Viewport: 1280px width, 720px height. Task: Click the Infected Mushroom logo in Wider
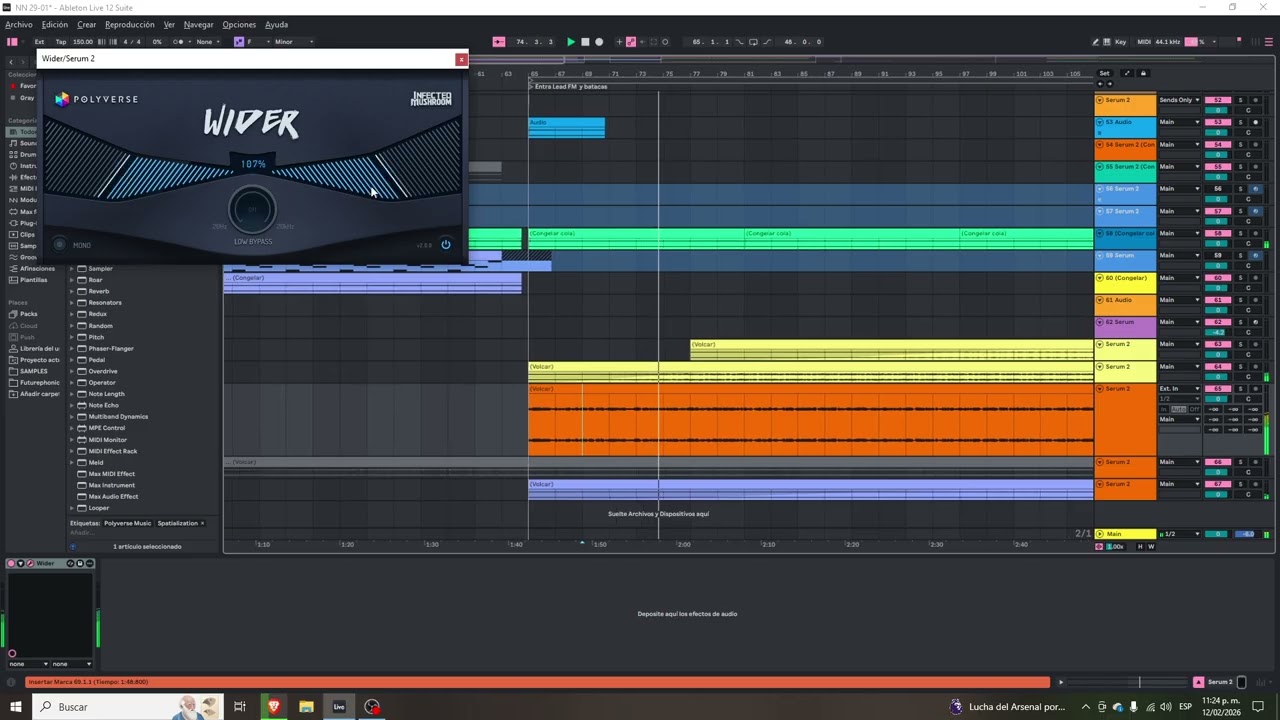click(x=431, y=99)
